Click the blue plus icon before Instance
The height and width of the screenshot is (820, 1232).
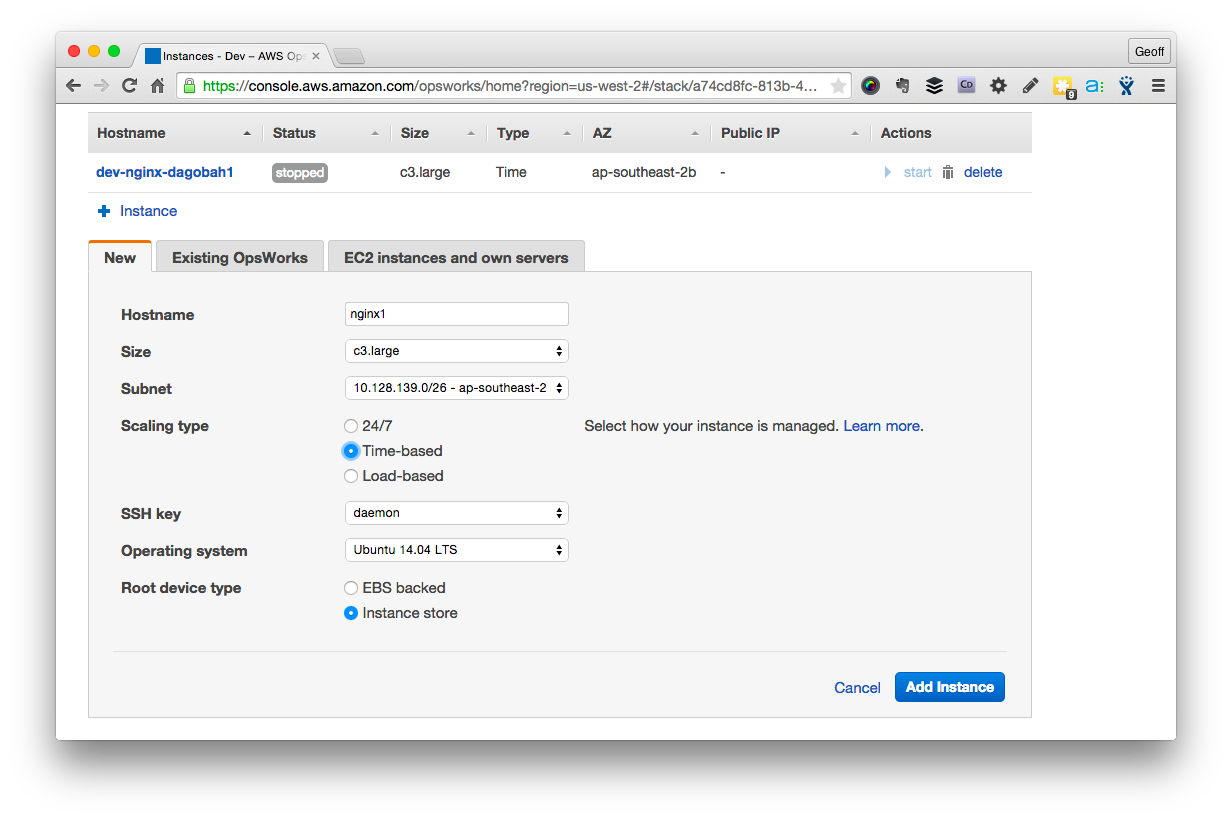(104, 211)
